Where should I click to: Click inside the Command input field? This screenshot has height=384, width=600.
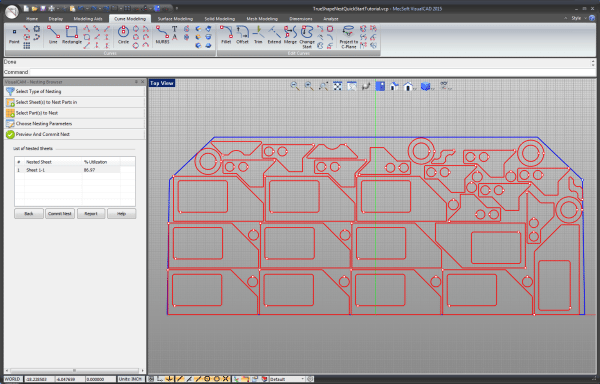[x=312, y=72]
